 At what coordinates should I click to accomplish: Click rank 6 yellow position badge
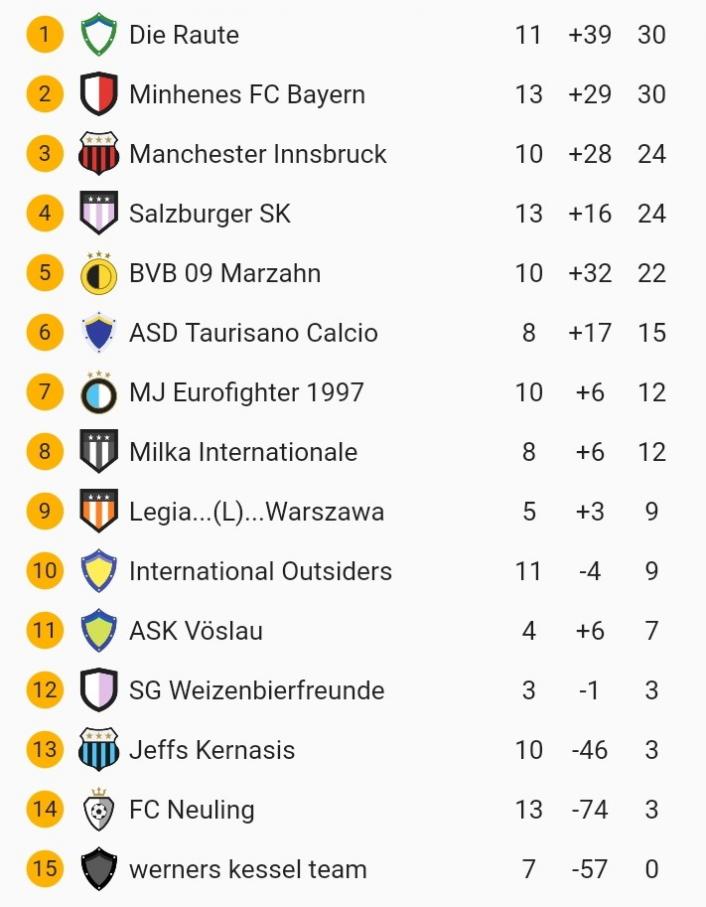(44, 333)
